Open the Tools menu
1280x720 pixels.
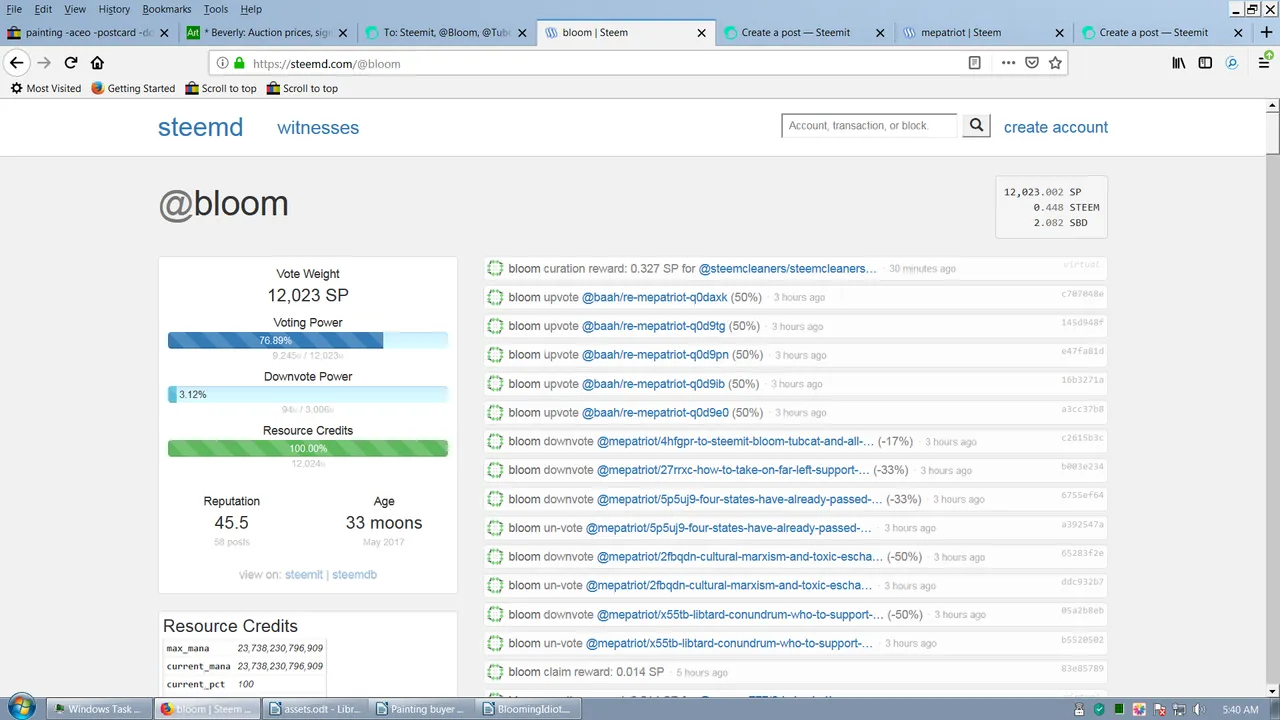point(216,9)
